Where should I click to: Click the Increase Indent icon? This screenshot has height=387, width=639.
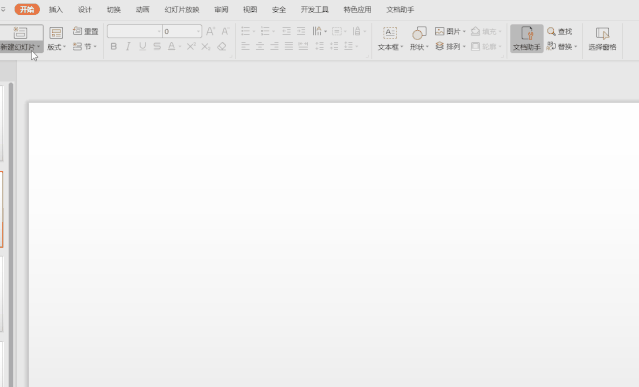[301, 31]
